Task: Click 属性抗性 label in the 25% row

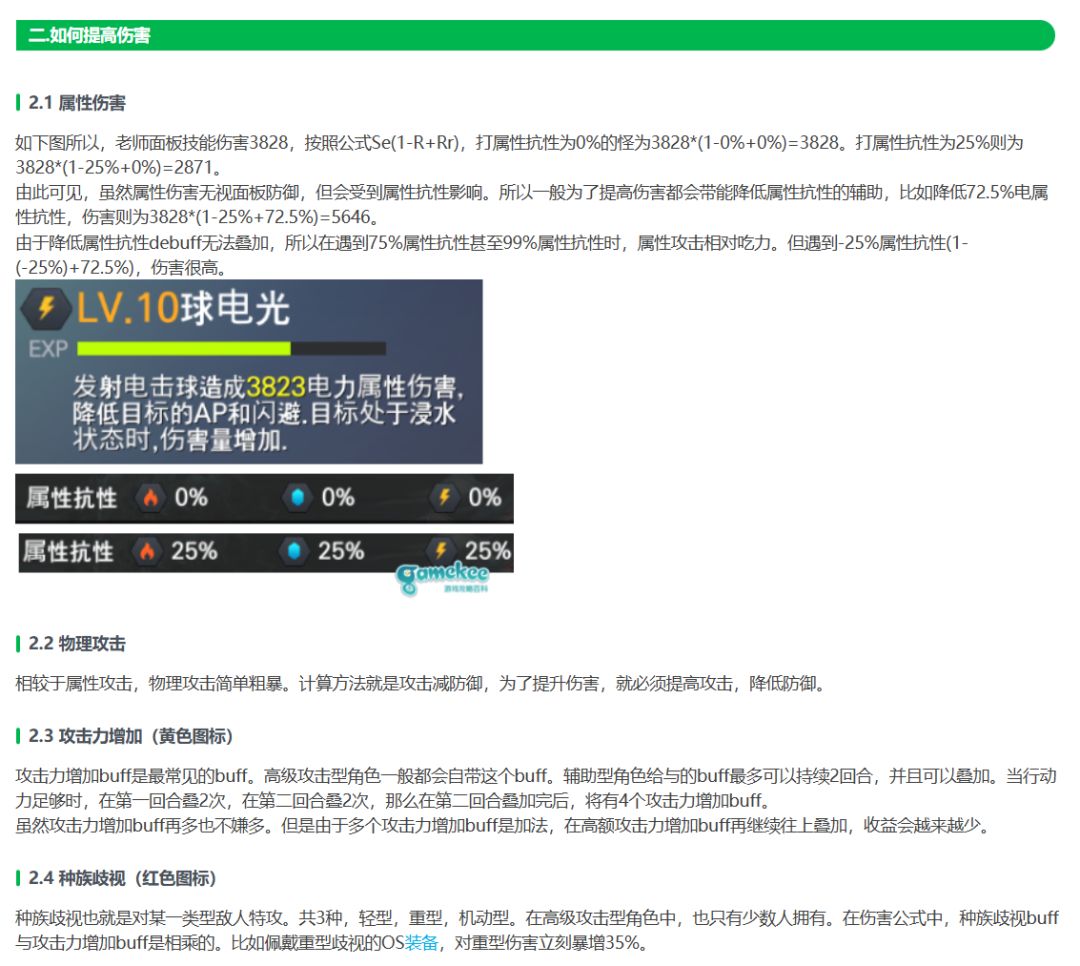Action: coord(68,552)
